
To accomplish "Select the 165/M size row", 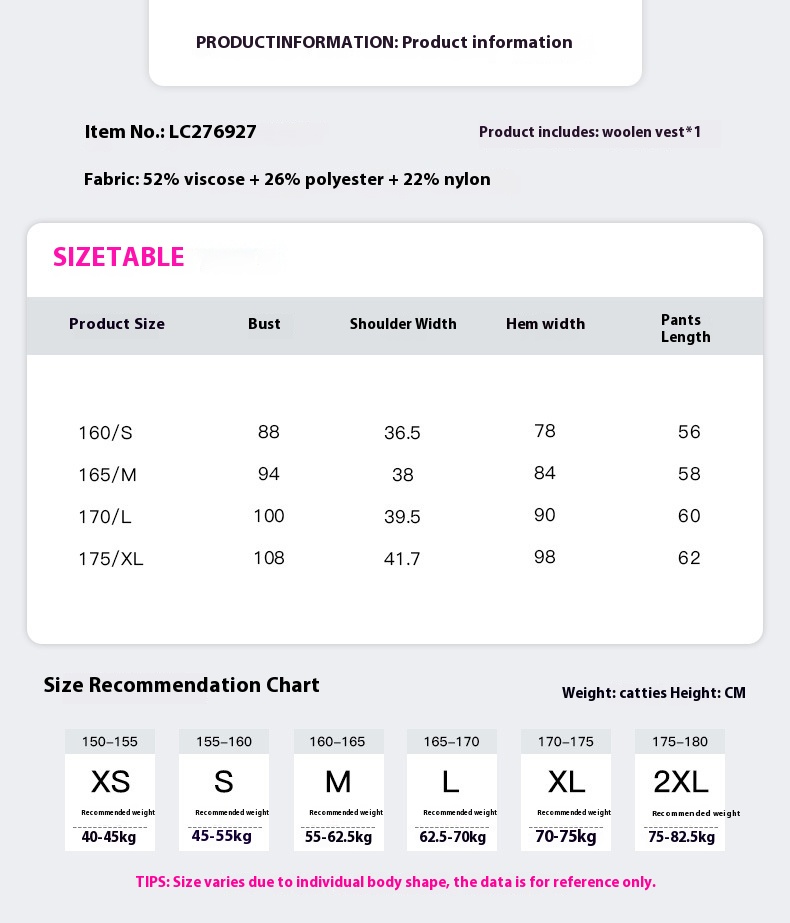I will click(394, 474).
